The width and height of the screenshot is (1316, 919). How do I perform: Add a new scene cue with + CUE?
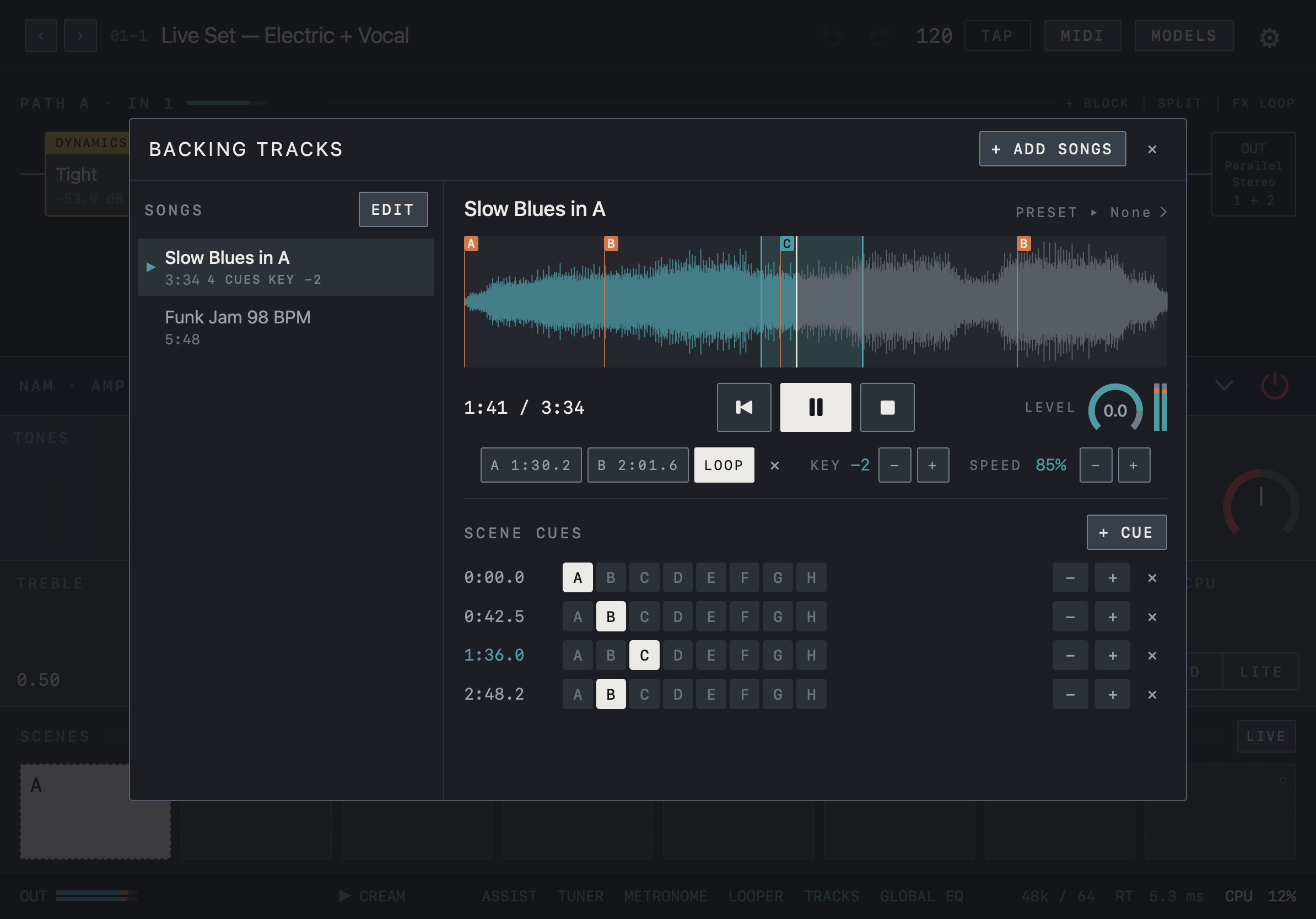(1126, 532)
